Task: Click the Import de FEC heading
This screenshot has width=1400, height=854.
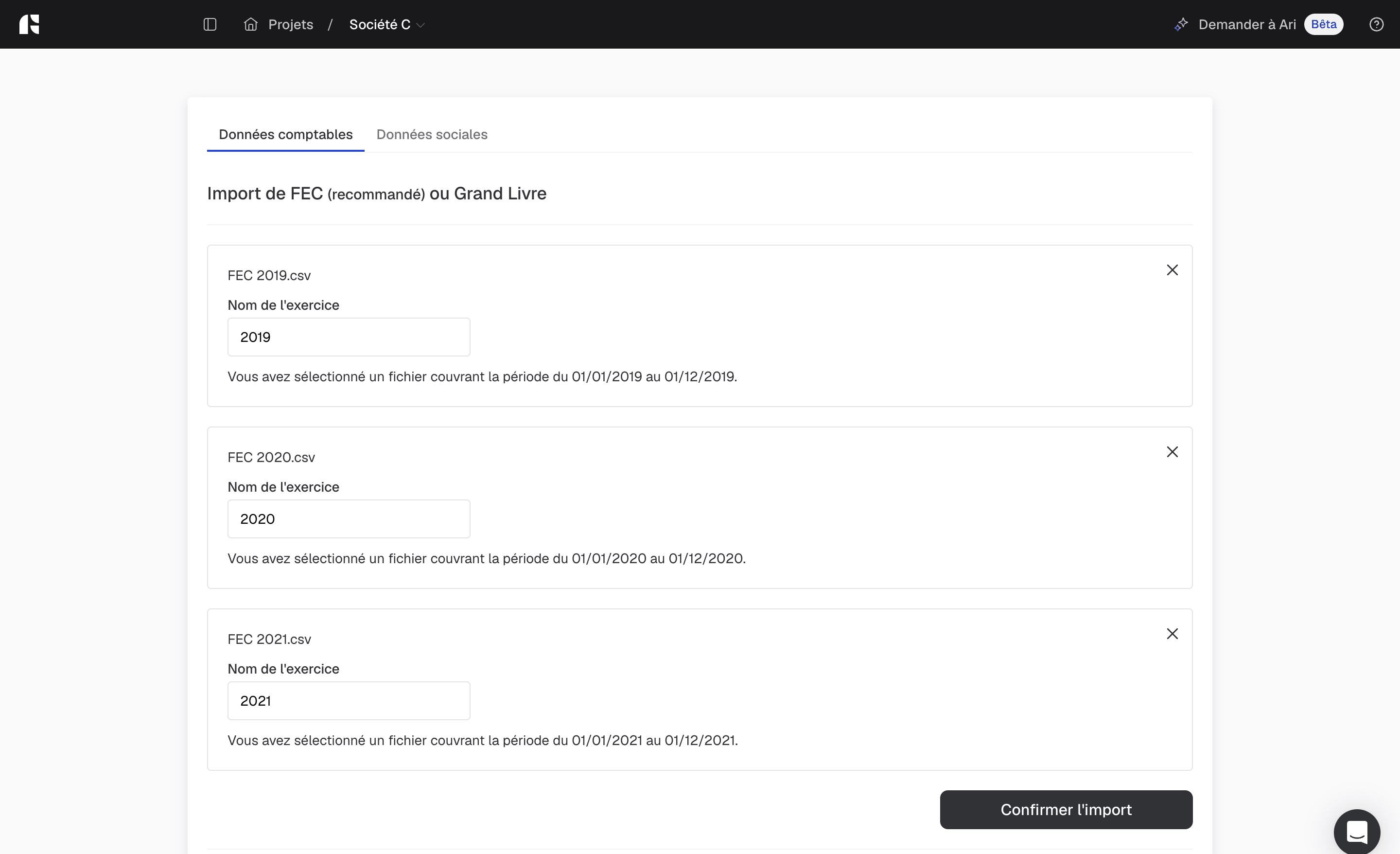Action: click(377, 194)
